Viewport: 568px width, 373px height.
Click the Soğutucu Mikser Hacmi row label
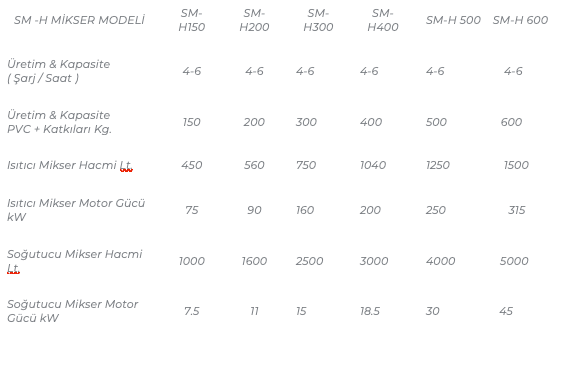coord(75,261)
